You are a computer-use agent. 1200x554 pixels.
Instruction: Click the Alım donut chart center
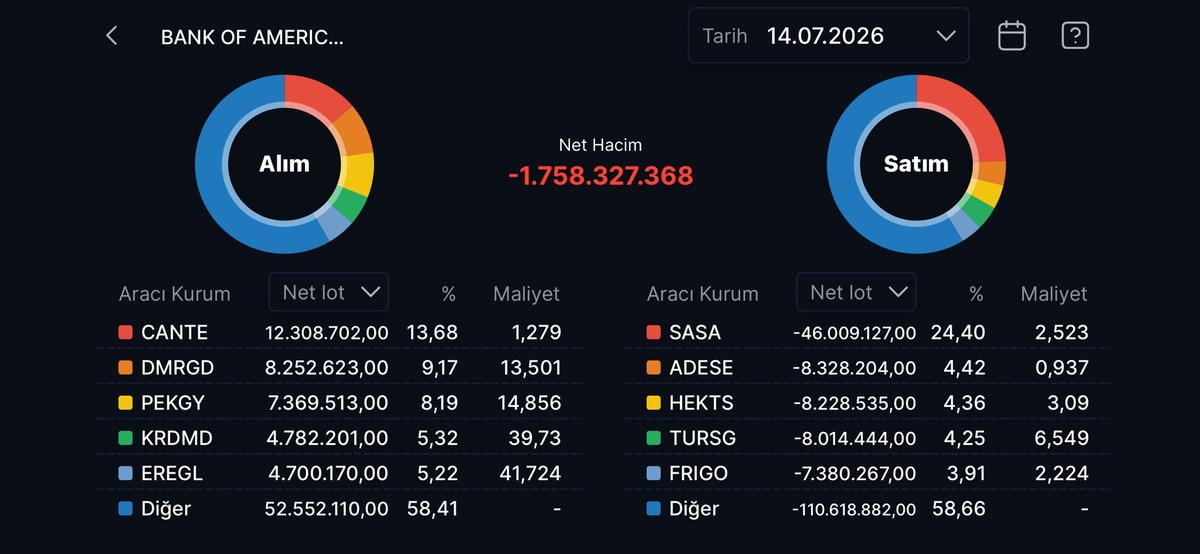tap(284, 164)
